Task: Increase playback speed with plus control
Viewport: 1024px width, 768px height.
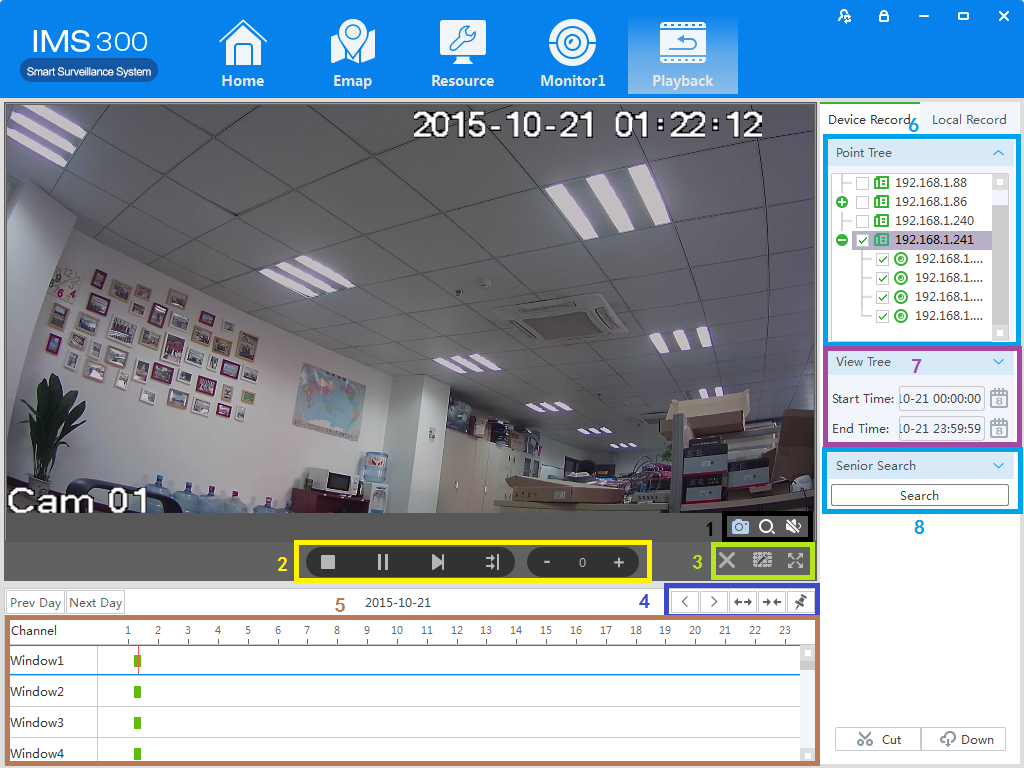Action: (x=618, y=561)
